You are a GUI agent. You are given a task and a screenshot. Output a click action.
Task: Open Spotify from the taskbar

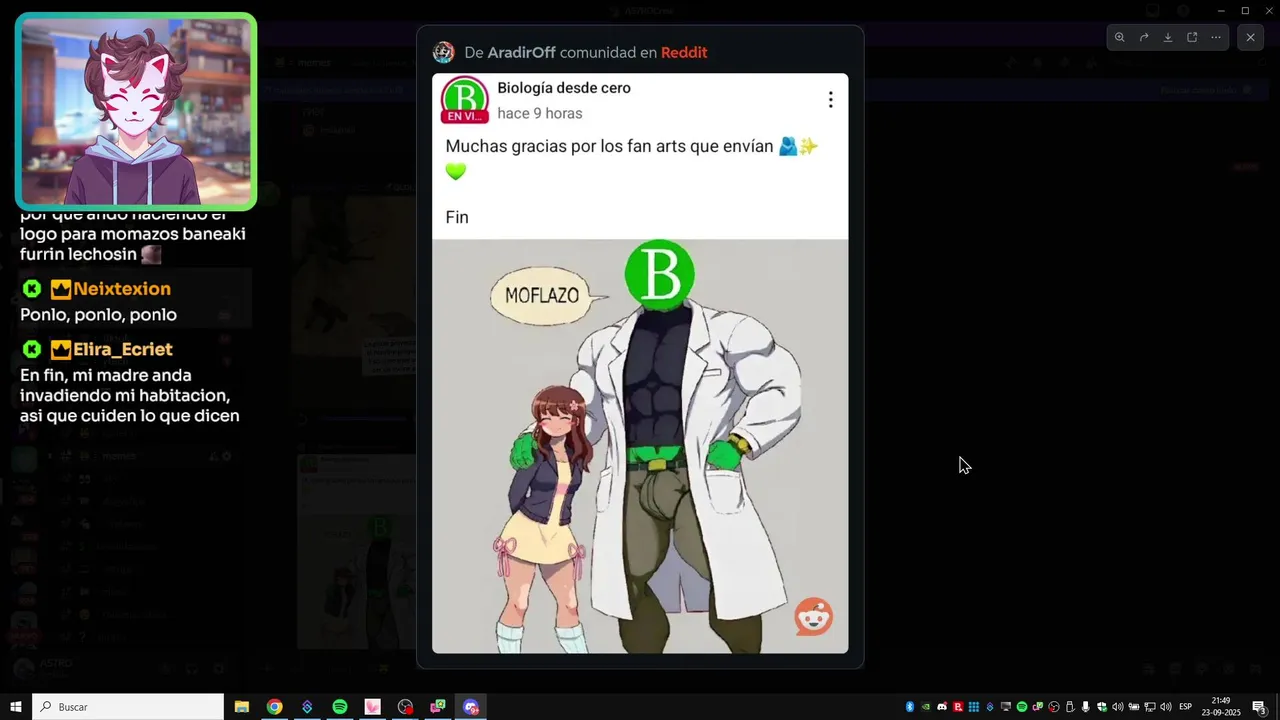coord(340,707)
